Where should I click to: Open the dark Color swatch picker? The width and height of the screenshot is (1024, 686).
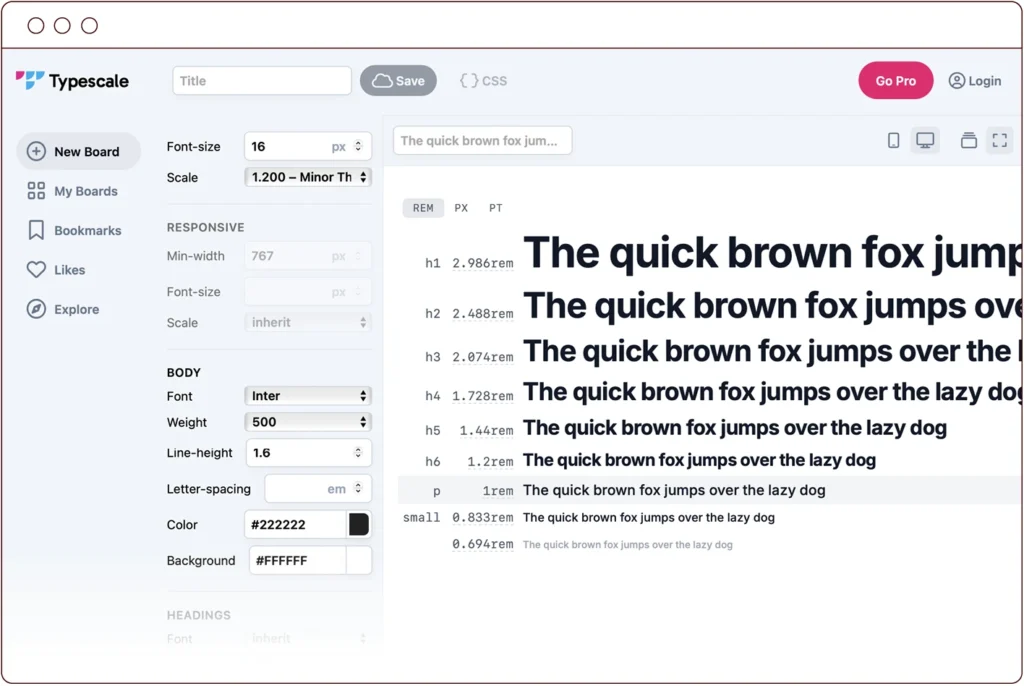click(x=359, y=524)
